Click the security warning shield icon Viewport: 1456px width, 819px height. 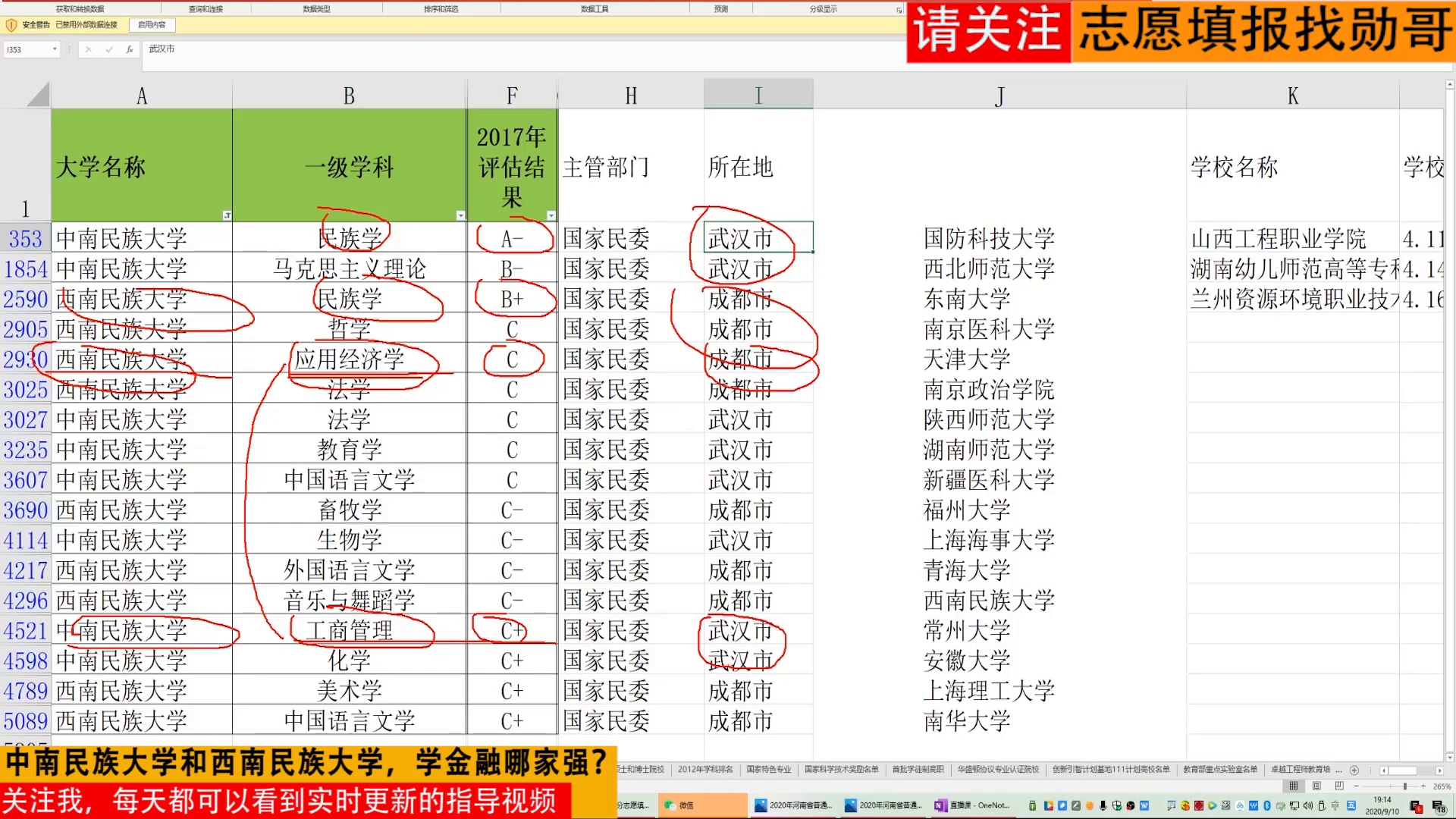tap(11, 25)
